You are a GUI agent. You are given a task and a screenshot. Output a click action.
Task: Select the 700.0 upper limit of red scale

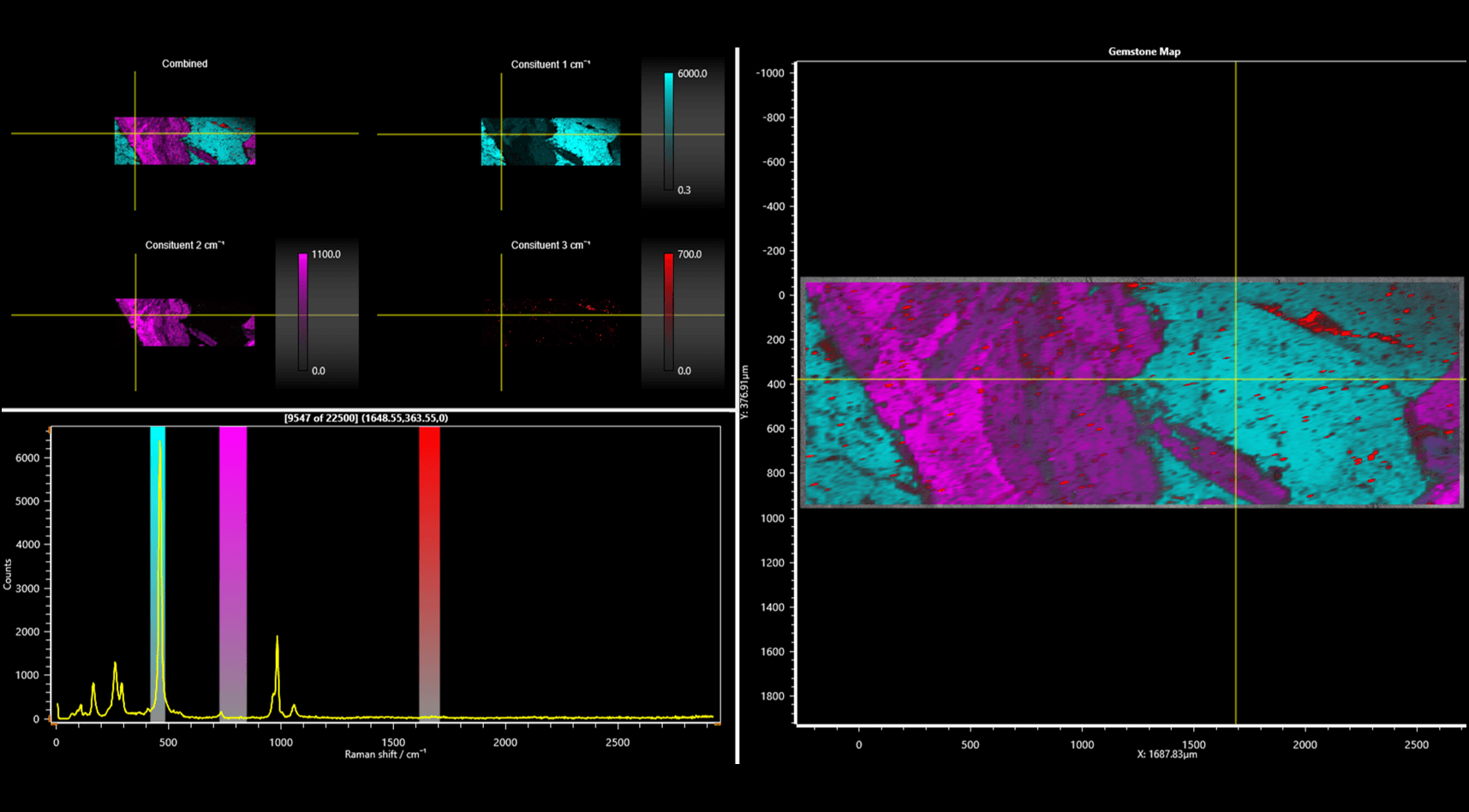690,254
